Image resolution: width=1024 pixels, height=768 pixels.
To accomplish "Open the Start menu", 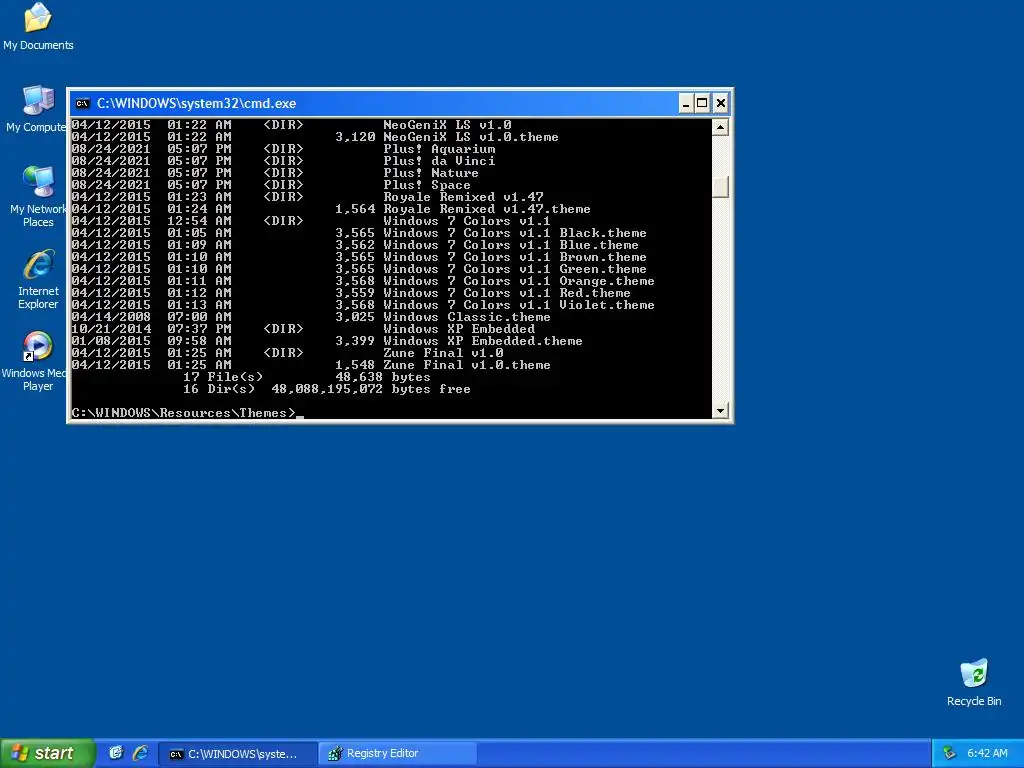I will (47, 753).
